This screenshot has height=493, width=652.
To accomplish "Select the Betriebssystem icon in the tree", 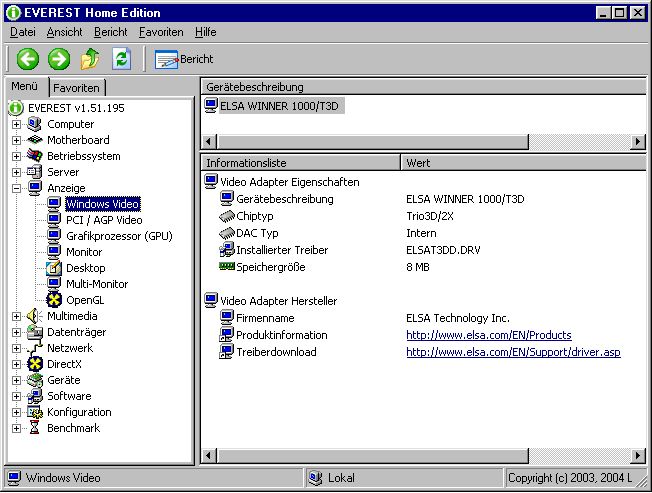I will coord(35,156).
